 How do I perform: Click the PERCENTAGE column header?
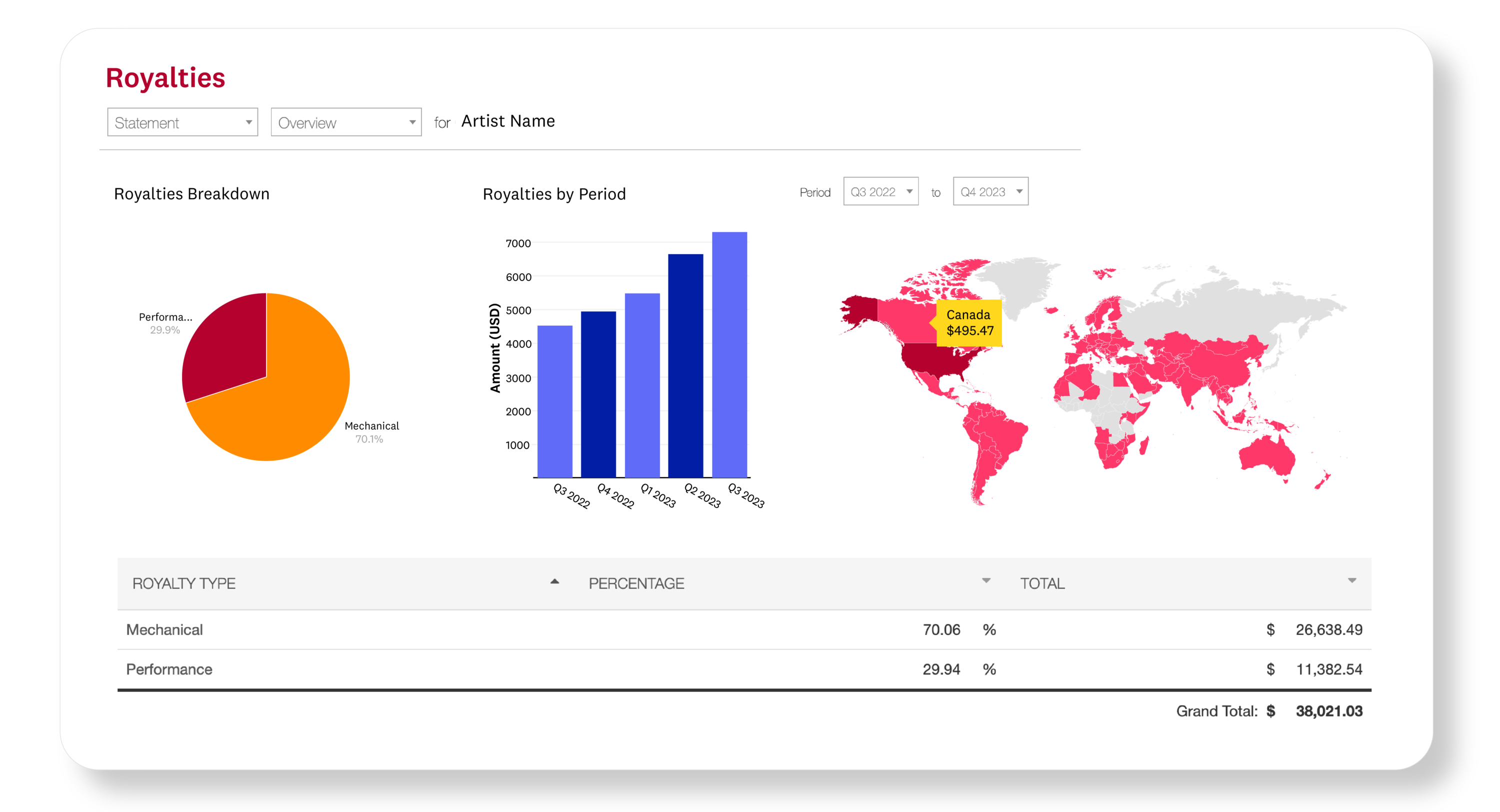[x=636, y=583]
